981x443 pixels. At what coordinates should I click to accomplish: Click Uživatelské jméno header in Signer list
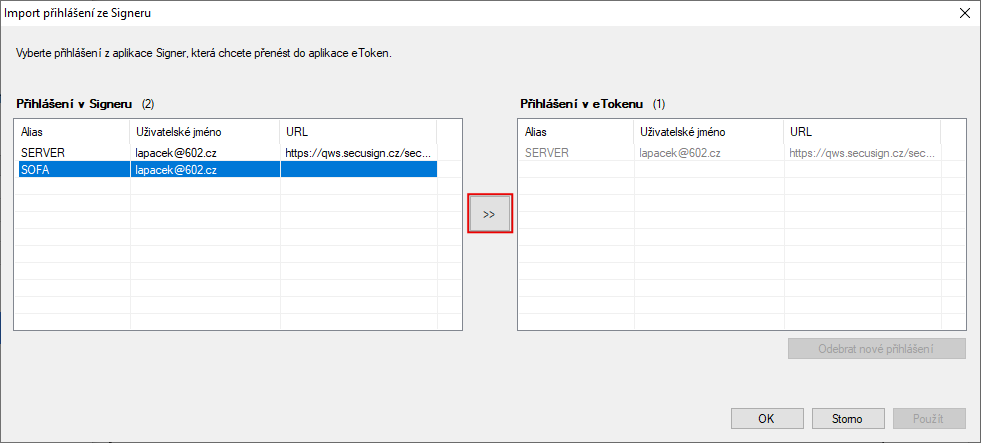coord(205,131)
